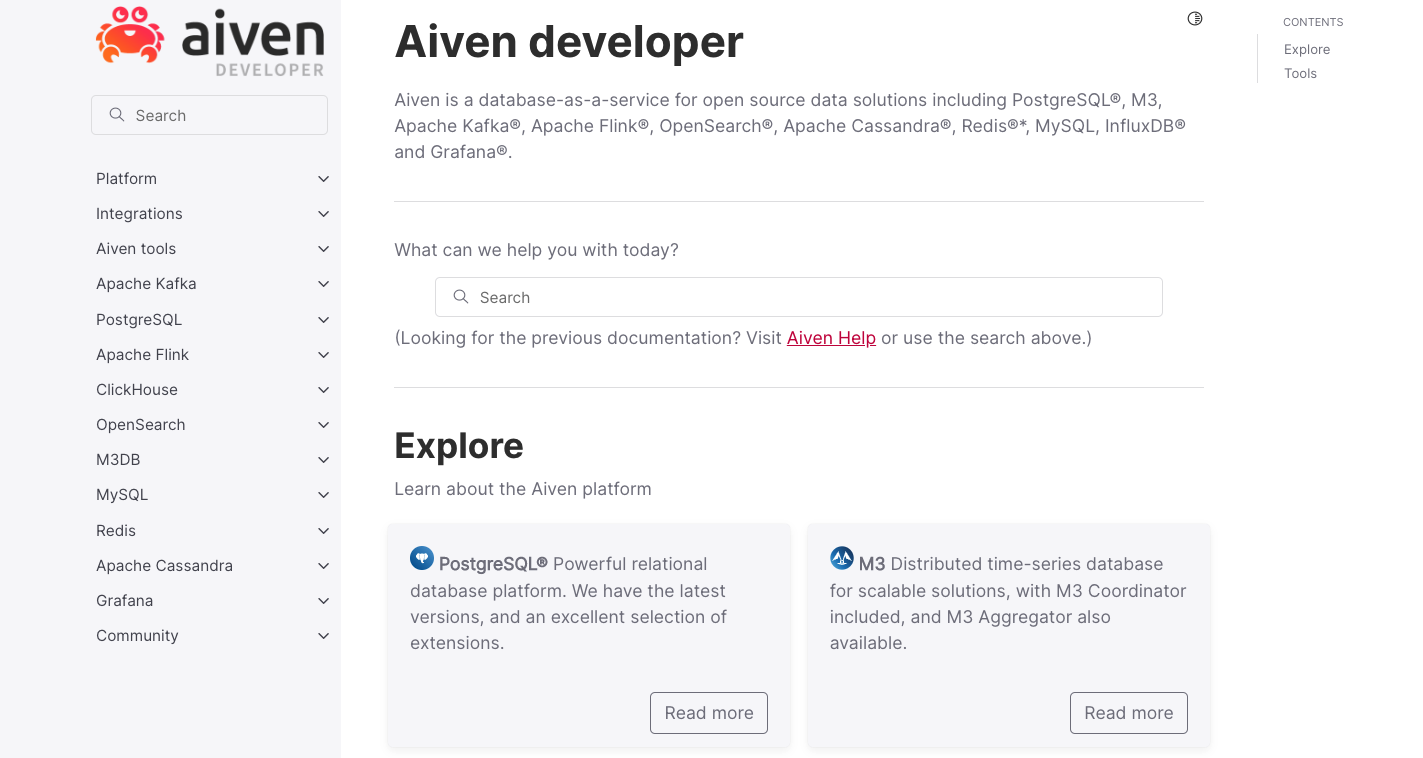The height and width of the screenshot is (758, 1423).
Task: Click the crab mascot above the search sidebar
Action: tap(128, 35)
